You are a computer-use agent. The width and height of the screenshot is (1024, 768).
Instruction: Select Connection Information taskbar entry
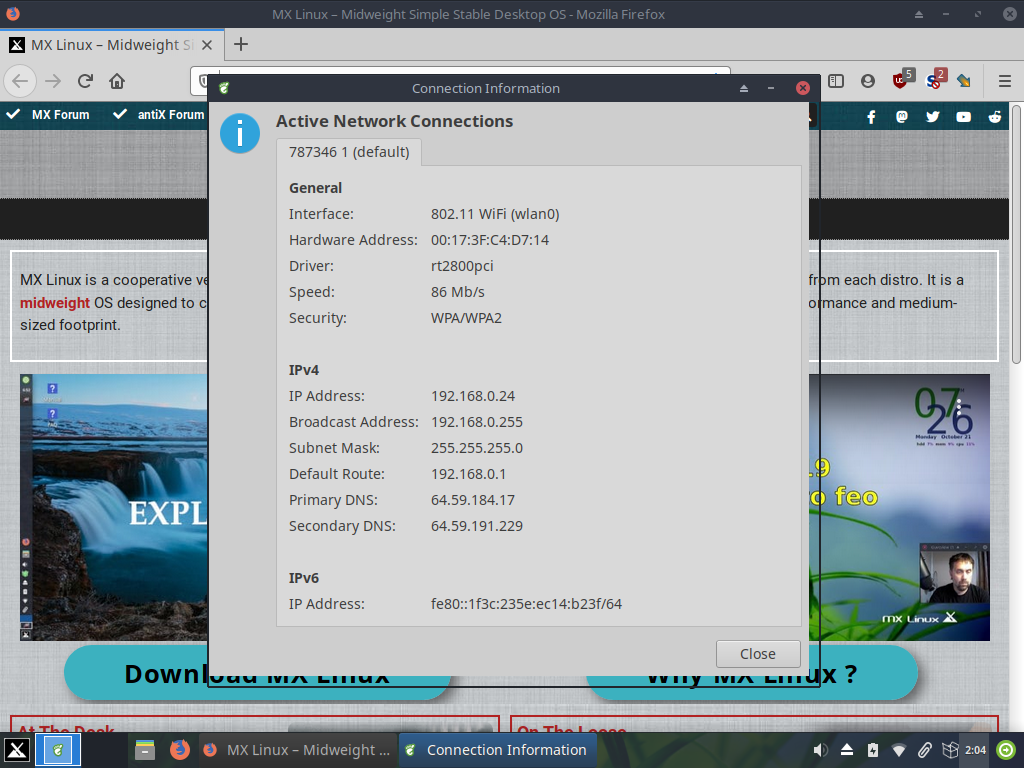pyautogui.click(x=497, y=750)
